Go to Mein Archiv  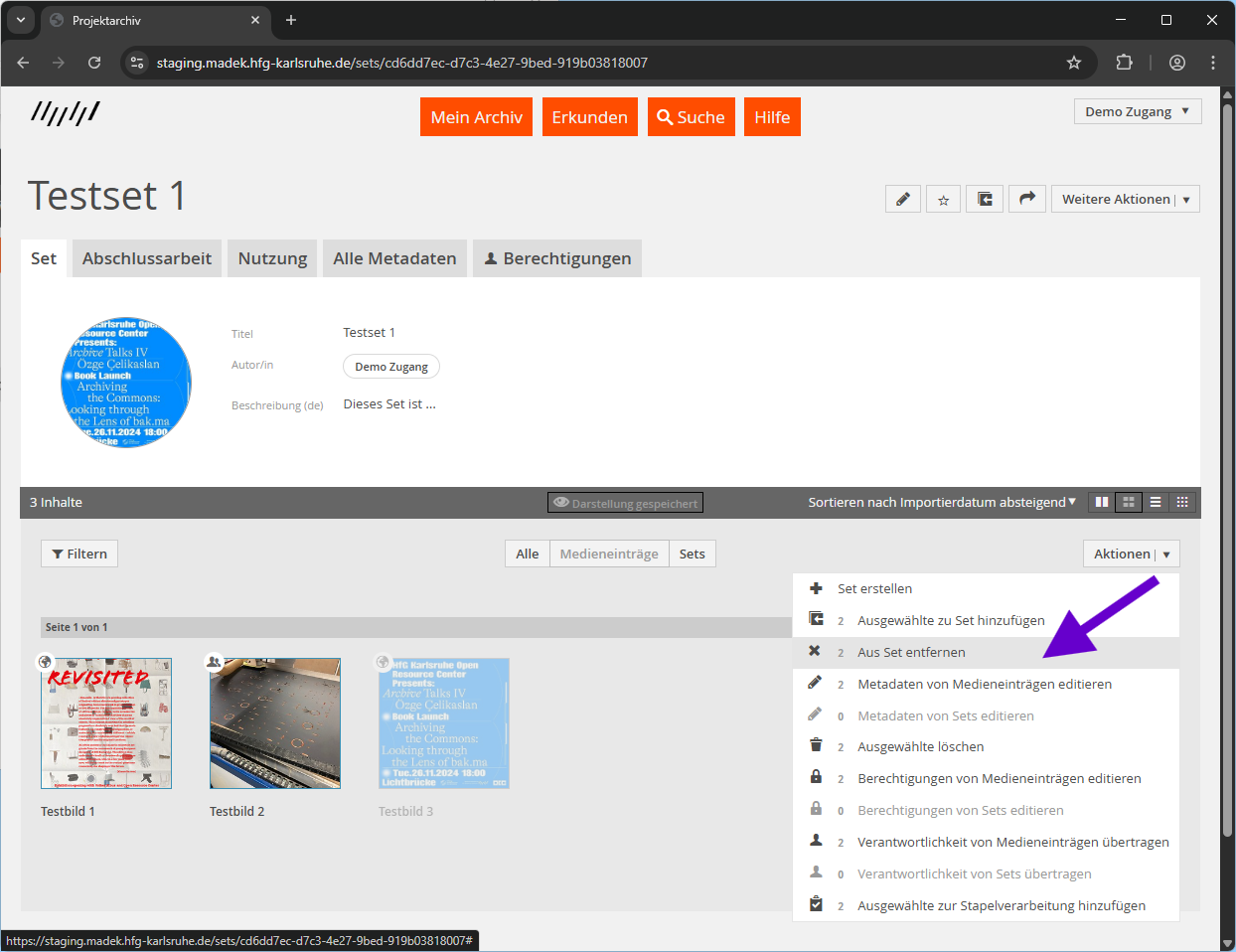[x=476, y=117]
